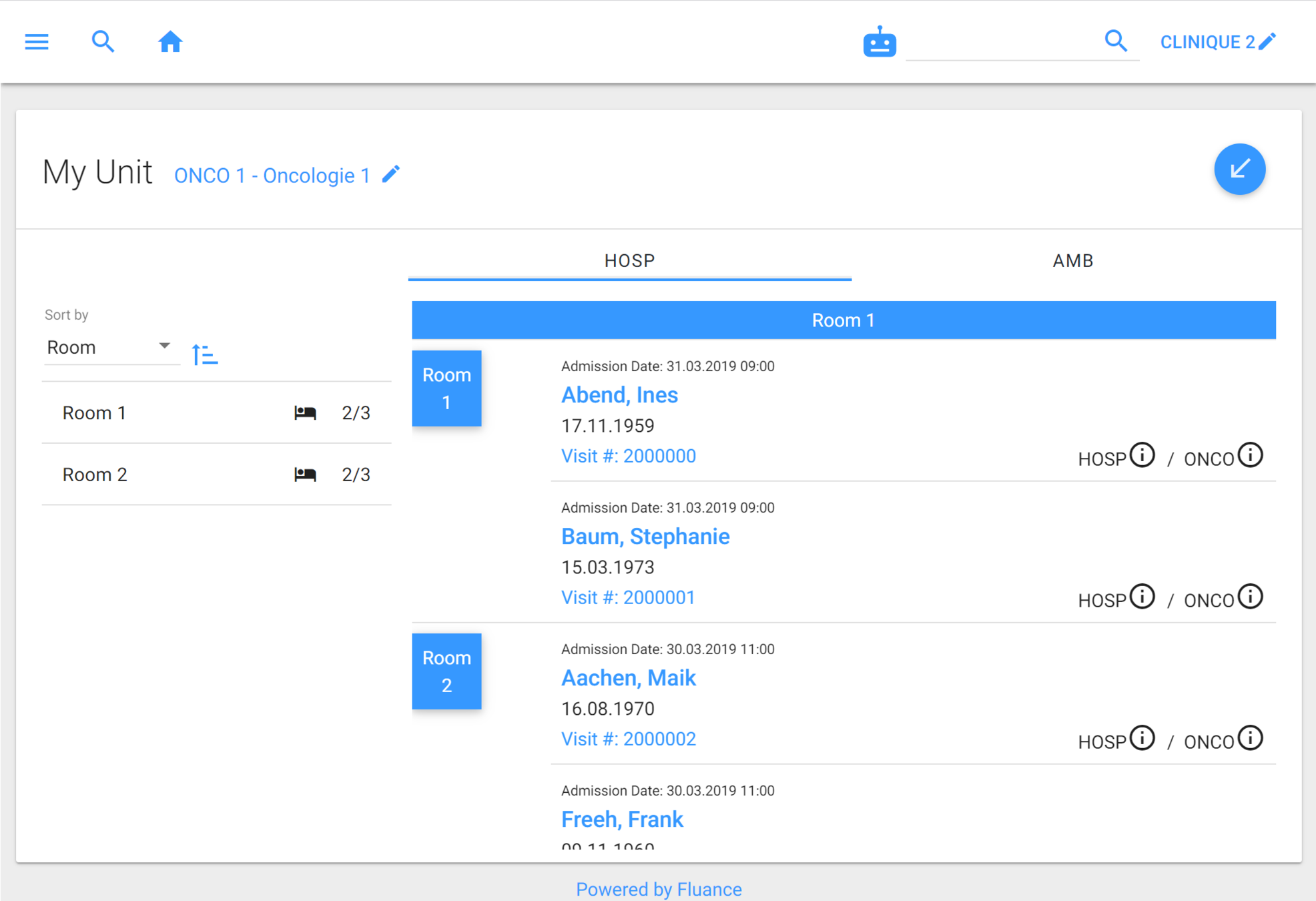Switch to the AMB tab

point(1072,260)
